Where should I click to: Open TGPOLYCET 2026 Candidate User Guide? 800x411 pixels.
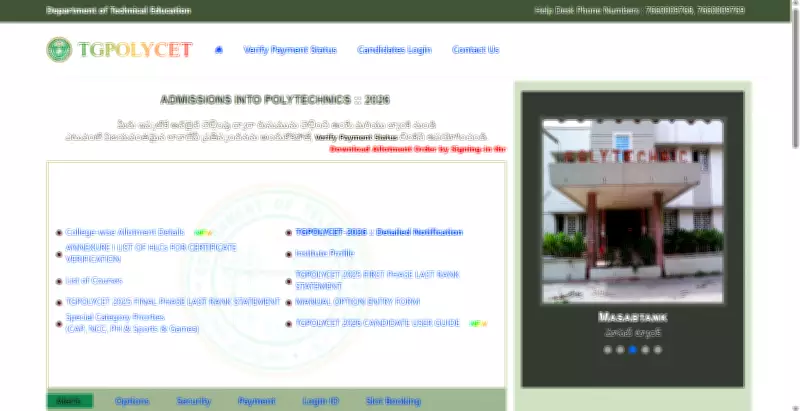click(378, 323)
